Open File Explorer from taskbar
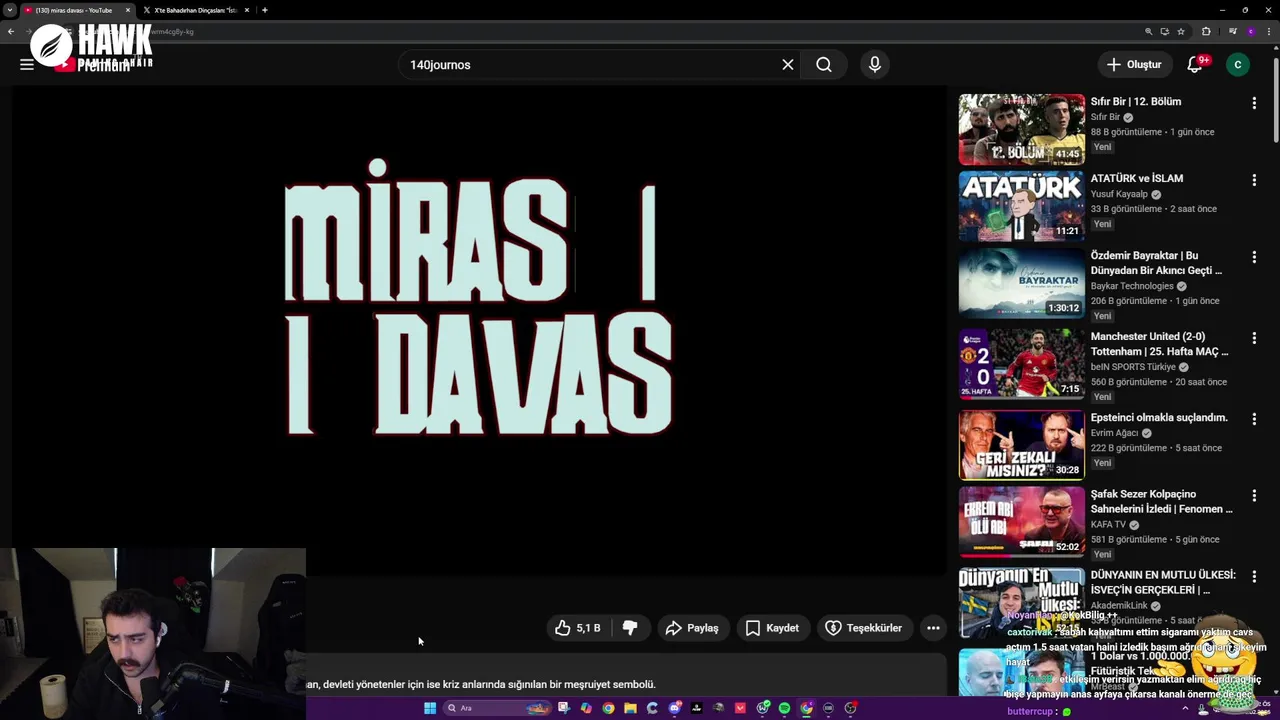 click(631, 708)
